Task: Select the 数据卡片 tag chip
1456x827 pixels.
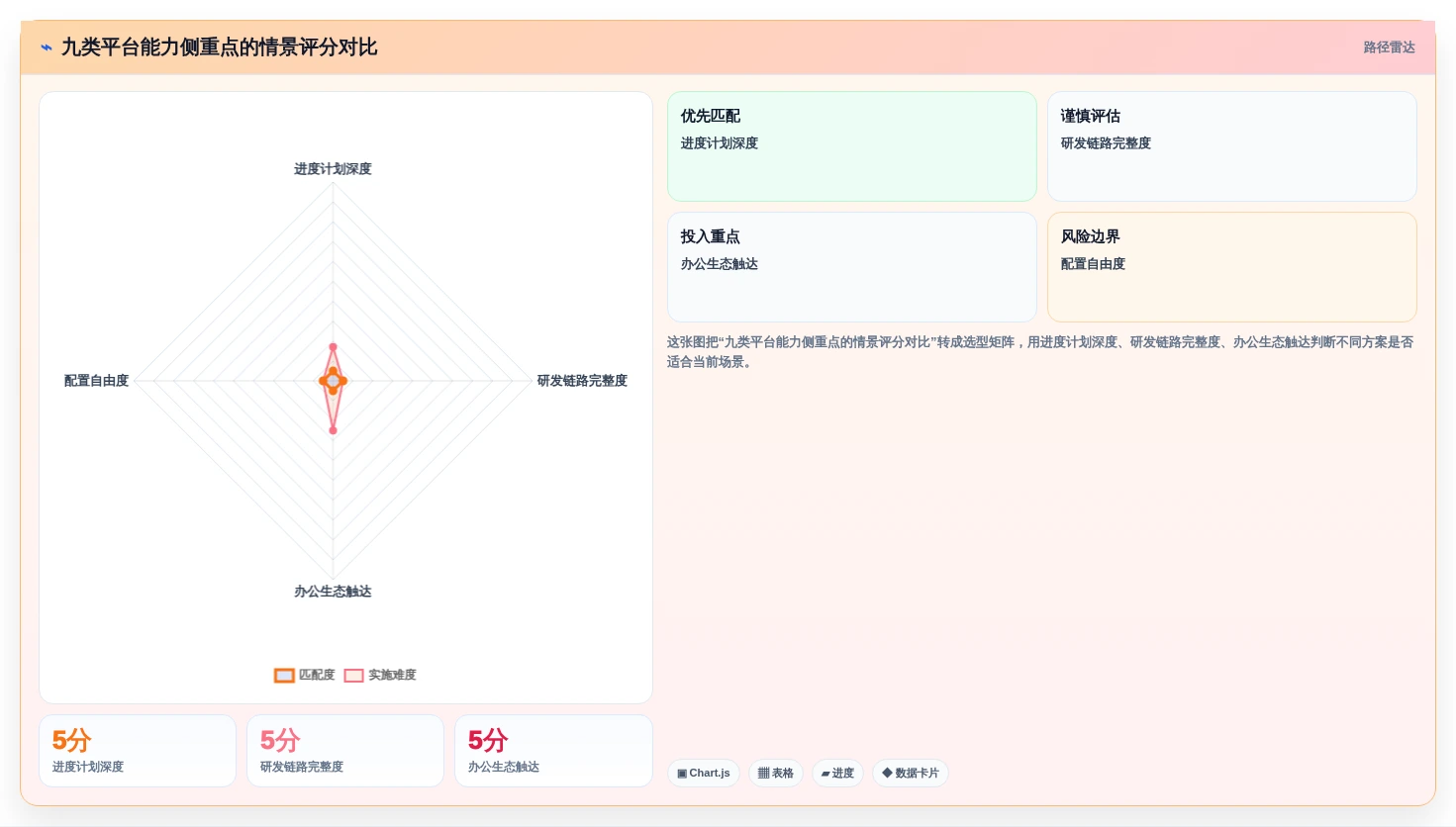Action: coord(911,773)
